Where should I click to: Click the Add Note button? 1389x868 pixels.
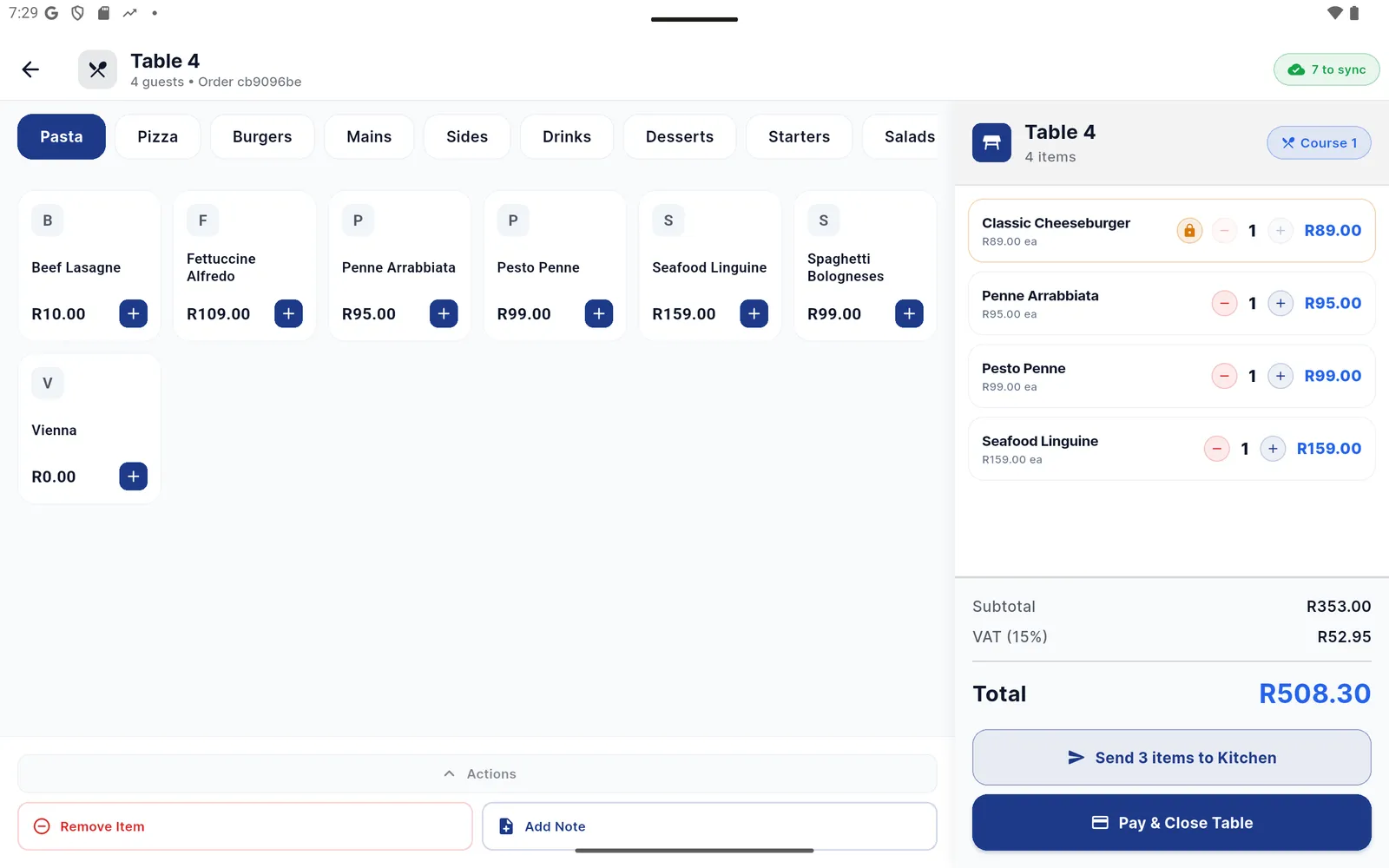point(709,826)
